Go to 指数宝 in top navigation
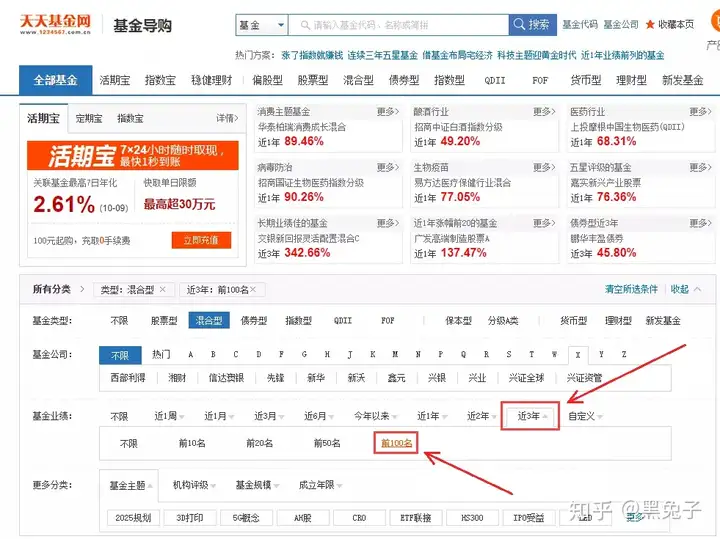The height and width of the screenshot is (539, 720). tap(160, 80)
